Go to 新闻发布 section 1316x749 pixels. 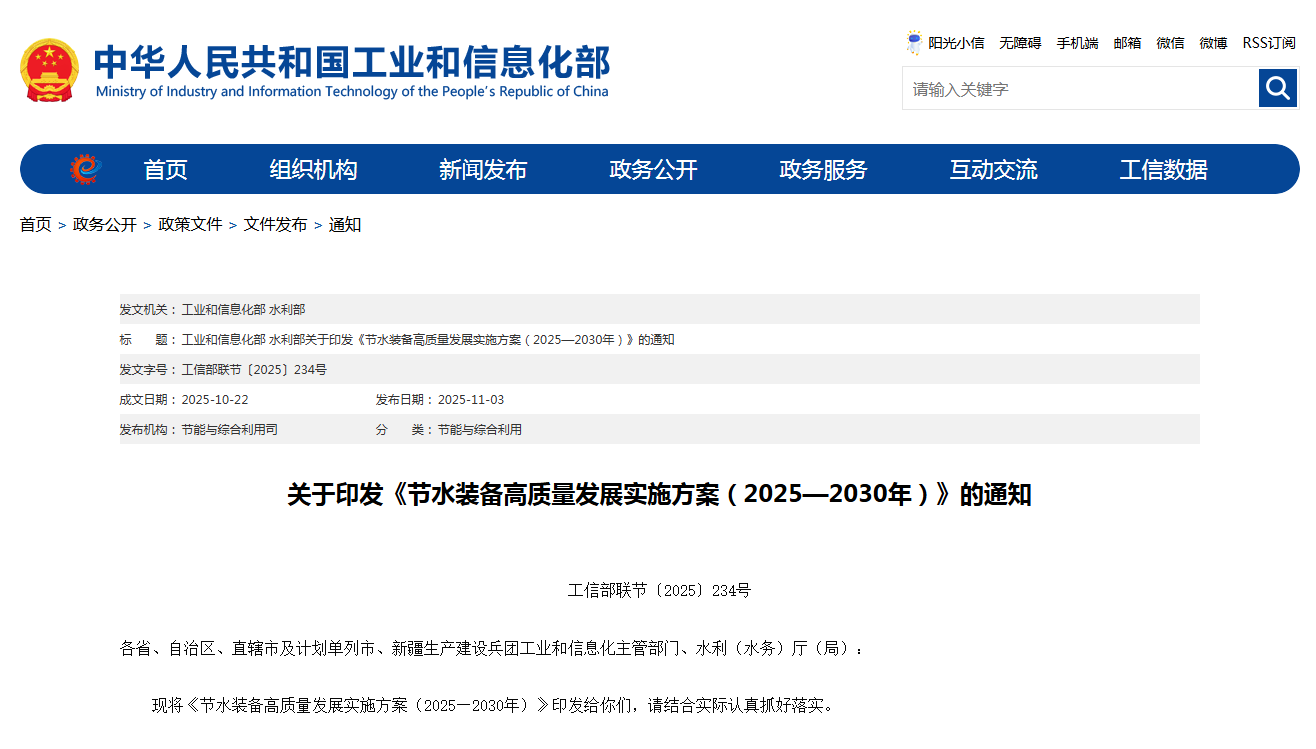(x=483, y=170)
